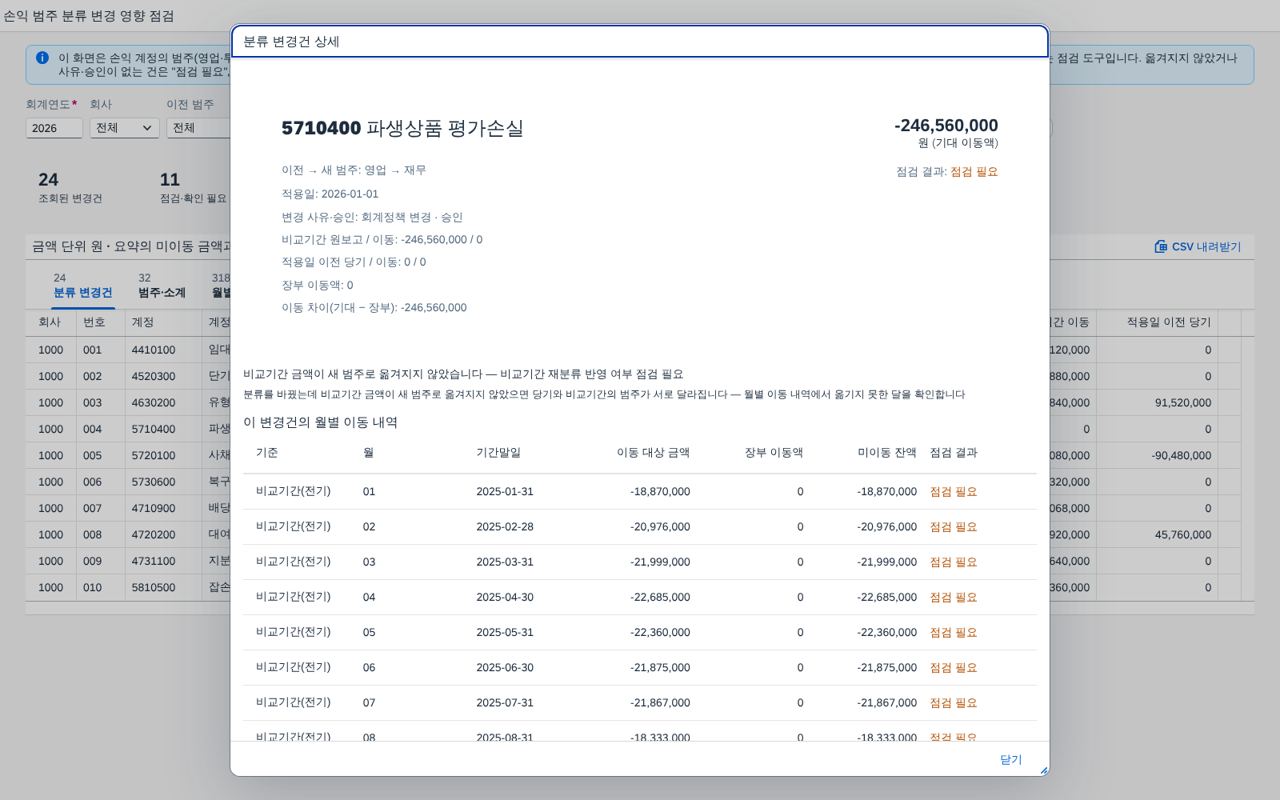Click 이 변경건의 월별 이동 내역 heading
Viewport: 1280px width, 800px height.
coord(320,422)
